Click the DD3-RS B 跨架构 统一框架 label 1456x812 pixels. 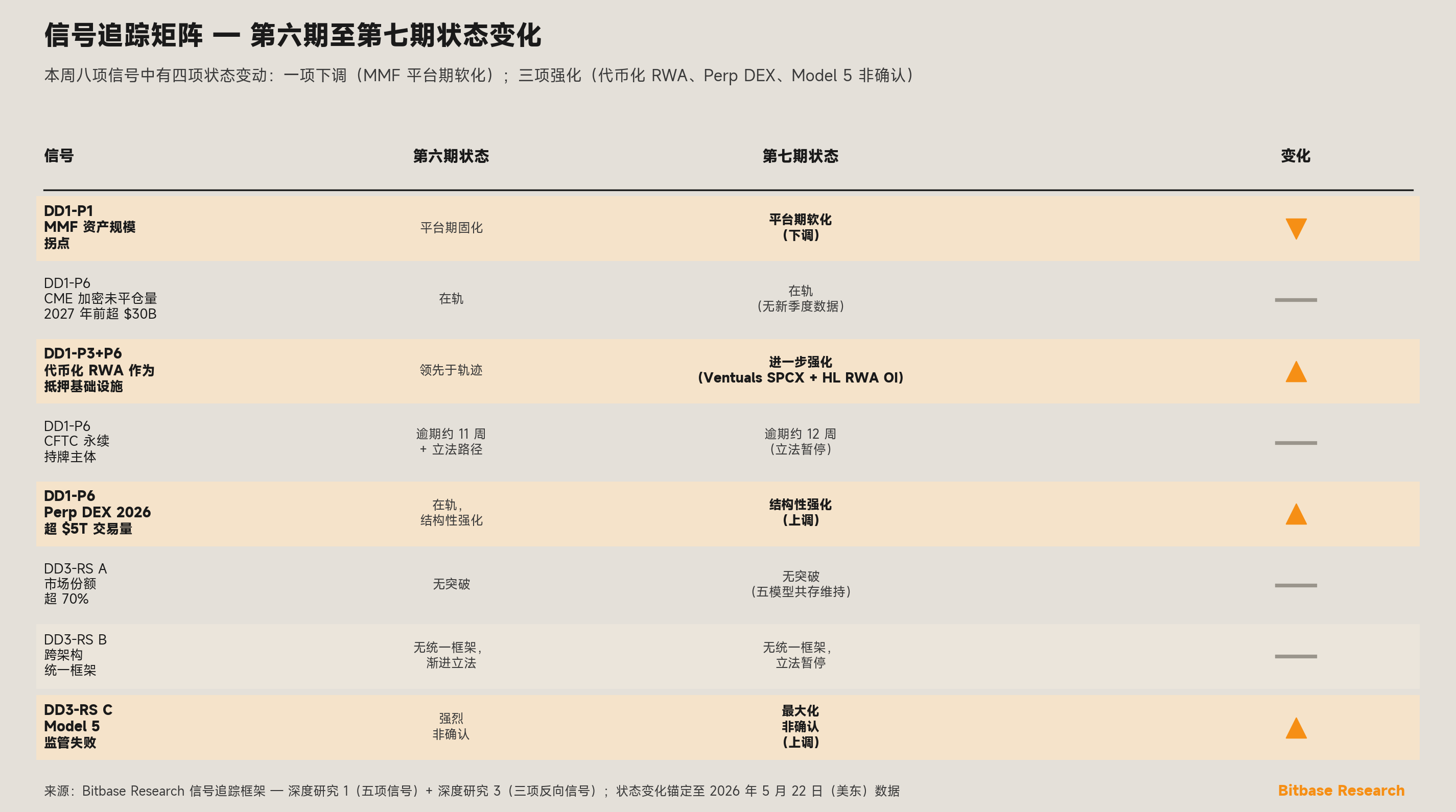(x=76, y=655)
